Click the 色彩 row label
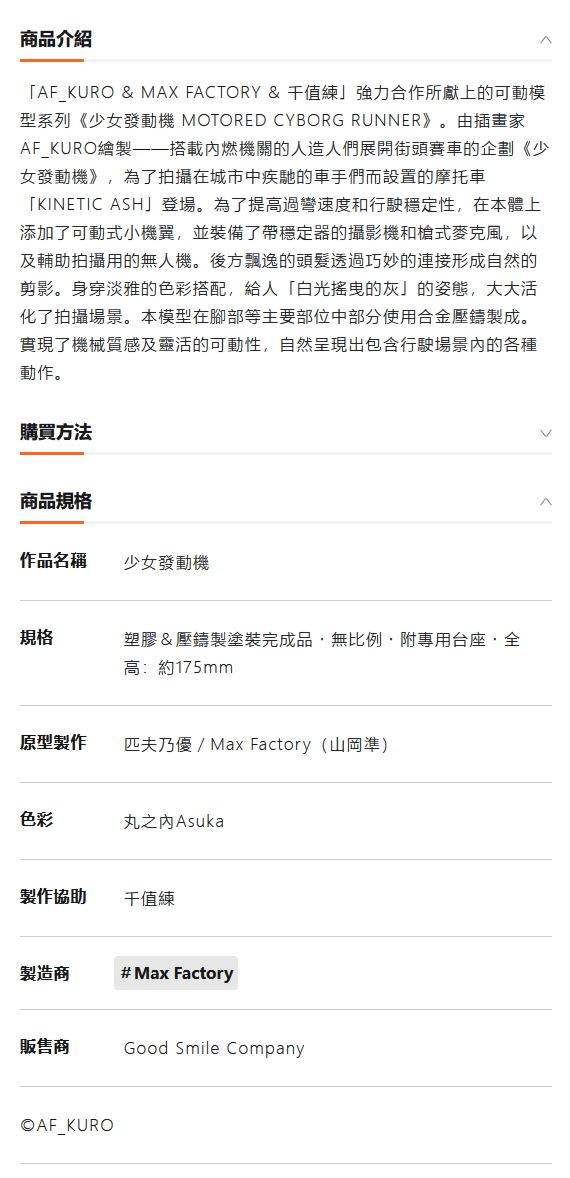Image resolution: width=570 pixels, height=1178 pixels. click(x=37, y=820)
